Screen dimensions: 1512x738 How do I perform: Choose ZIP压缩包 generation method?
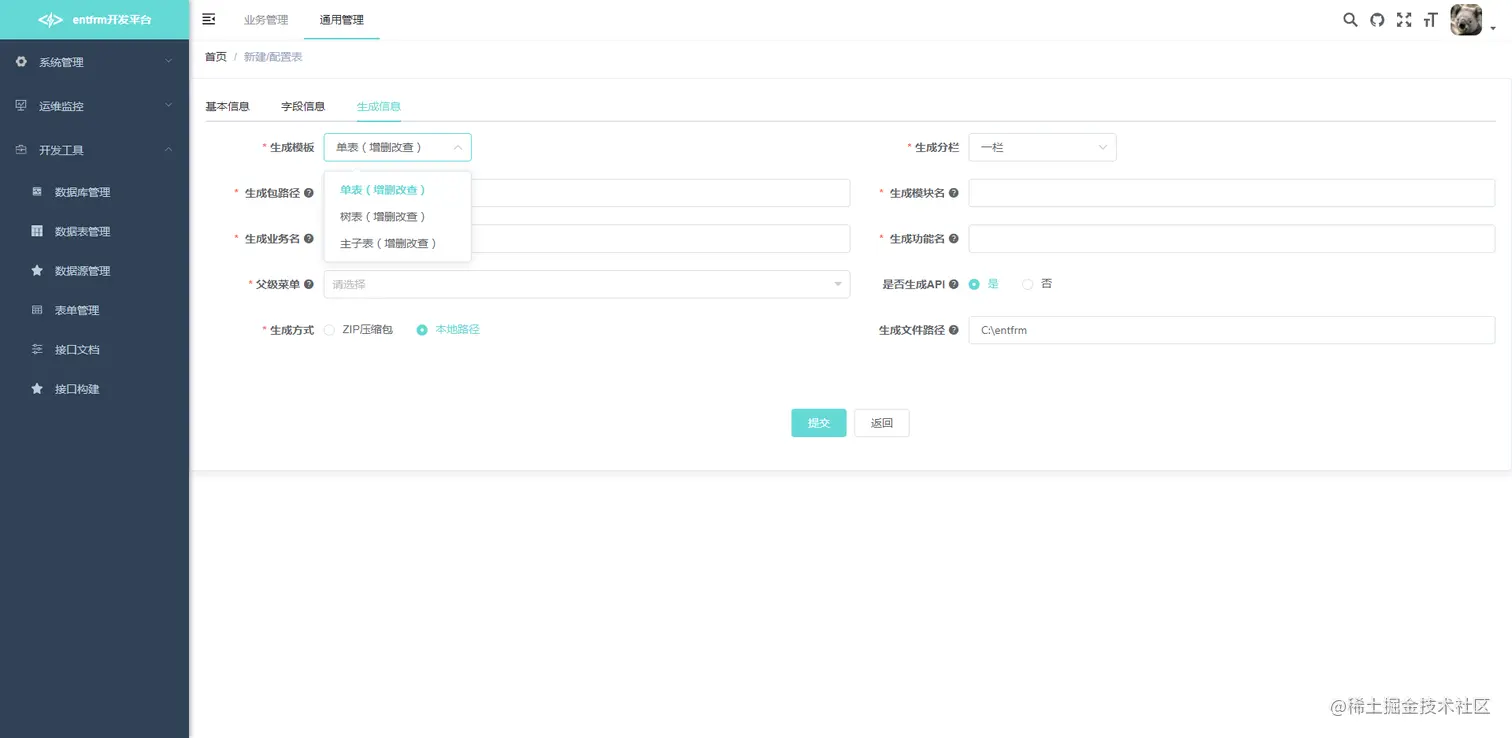pos(358,329)
